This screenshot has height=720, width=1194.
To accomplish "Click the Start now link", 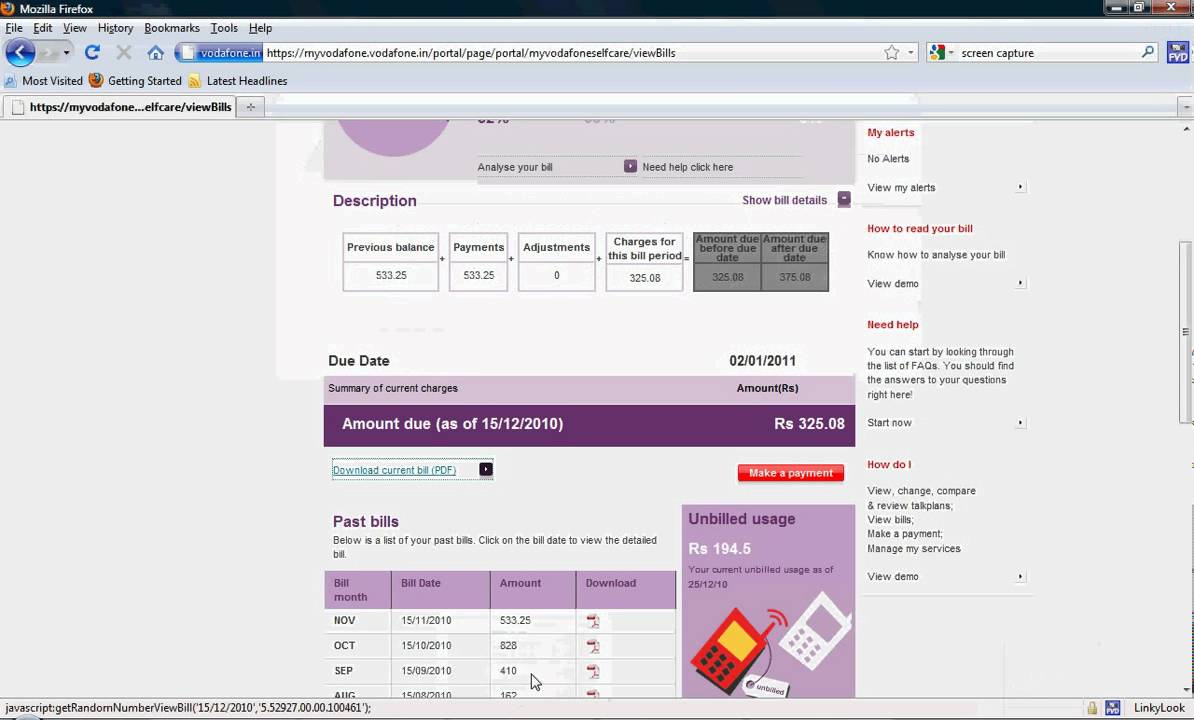I will [x=889, y=422].
